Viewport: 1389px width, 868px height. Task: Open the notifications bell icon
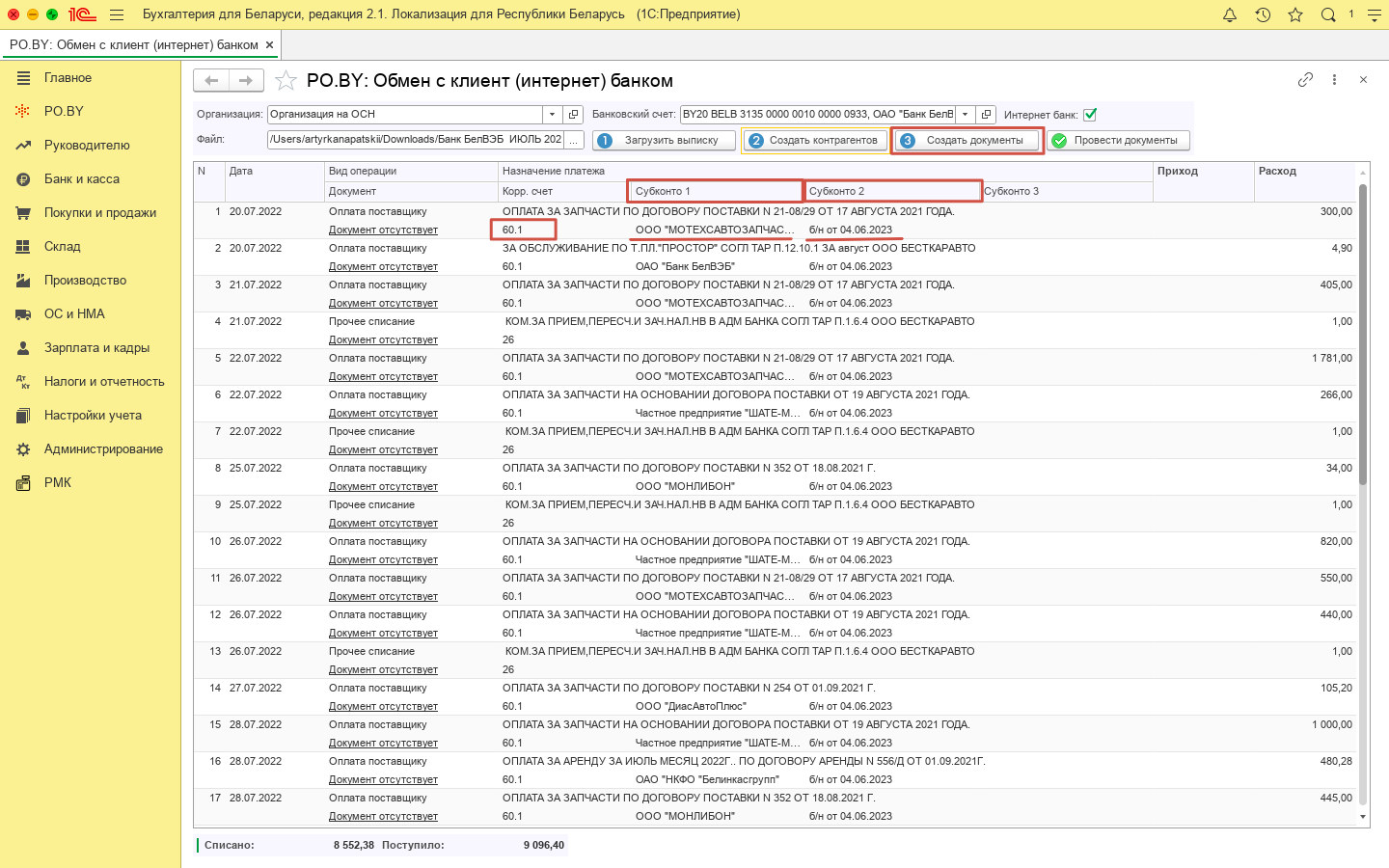pos(1230,14)
